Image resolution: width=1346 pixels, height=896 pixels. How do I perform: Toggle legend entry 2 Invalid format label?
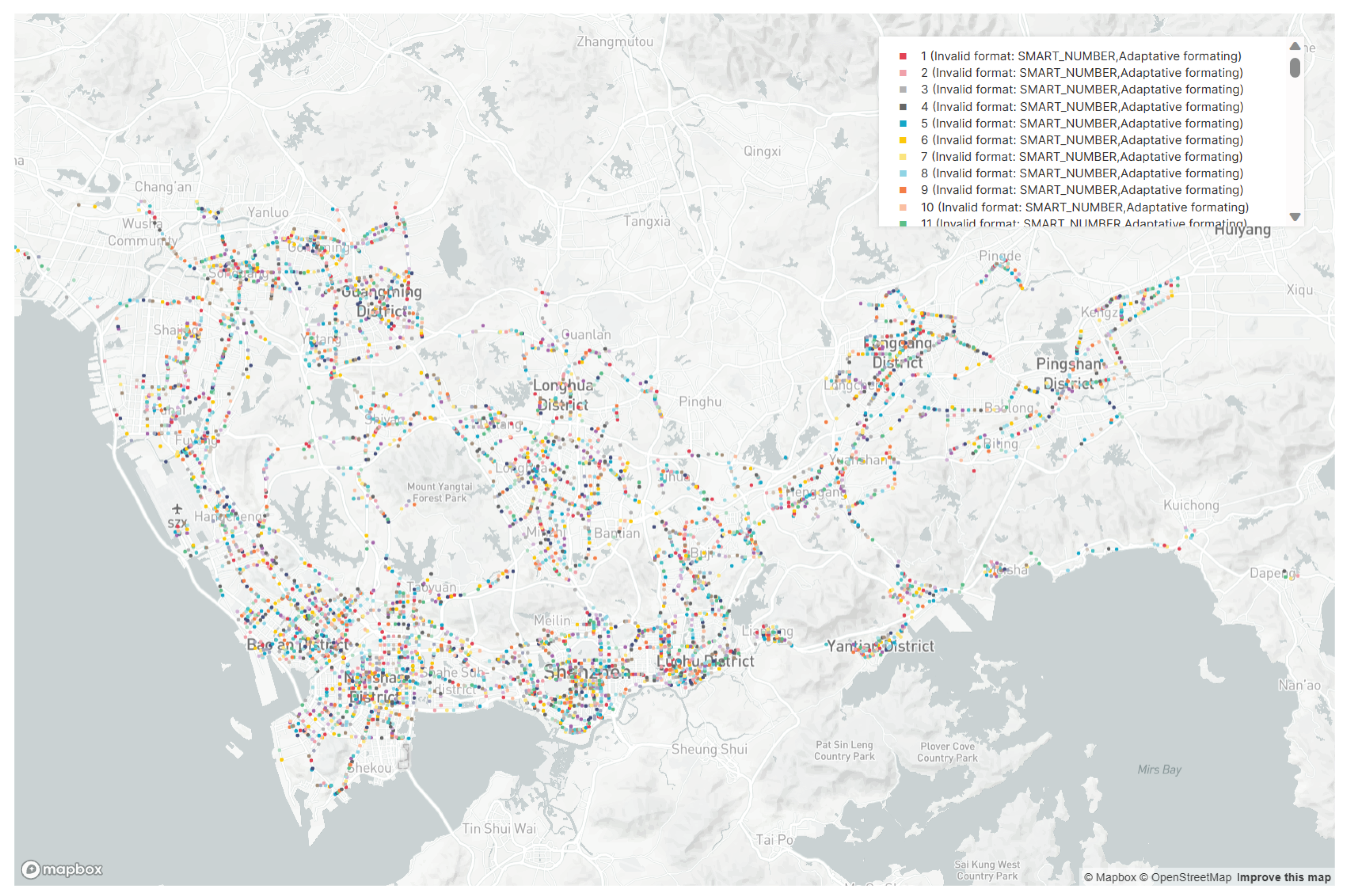1081,73
